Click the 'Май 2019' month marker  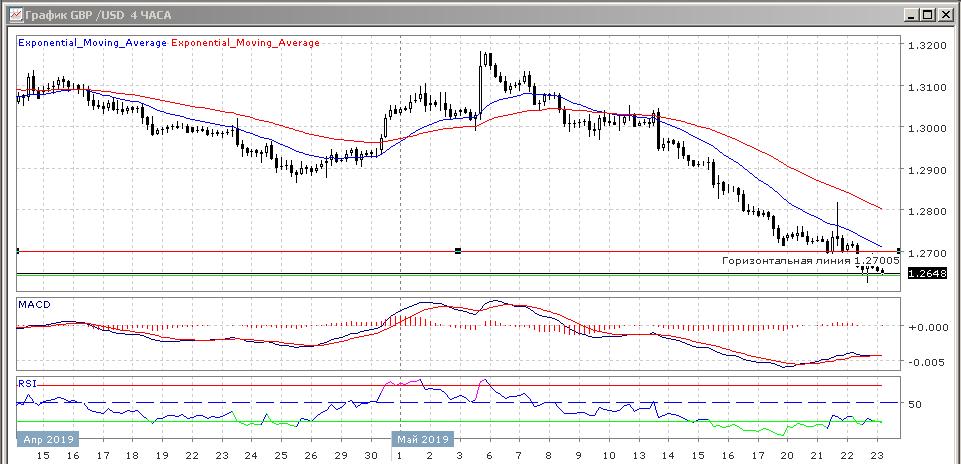[x=423, y=439]
